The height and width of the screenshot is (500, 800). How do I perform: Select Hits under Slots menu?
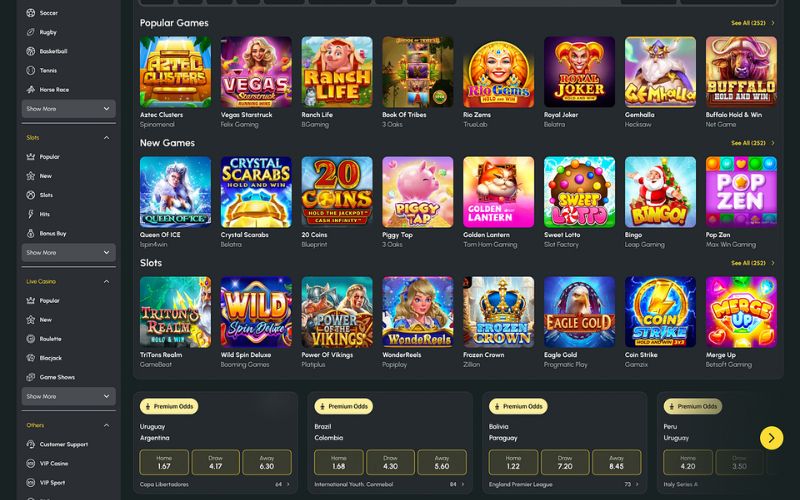pyautogui.click(x=44, y=214)
